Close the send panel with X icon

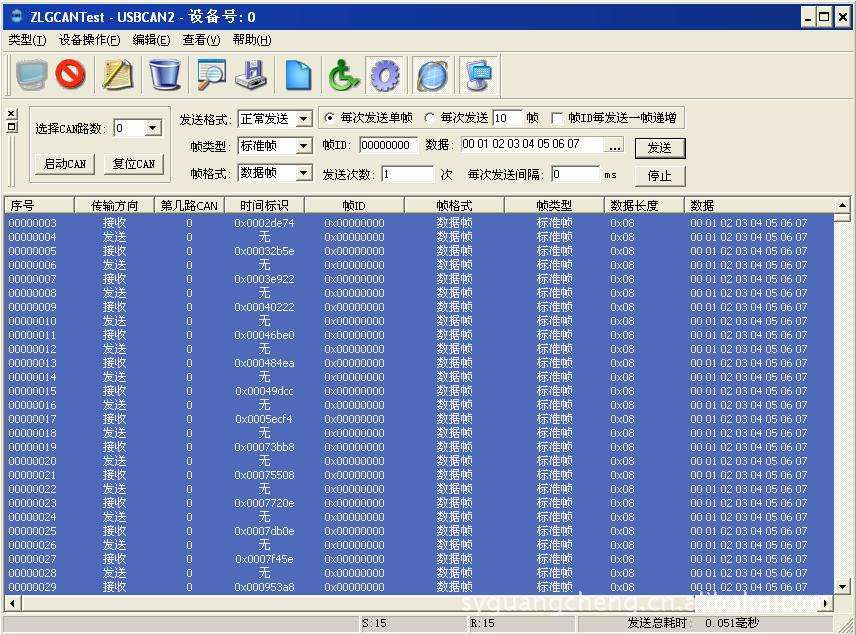click(x=11, y=113)
